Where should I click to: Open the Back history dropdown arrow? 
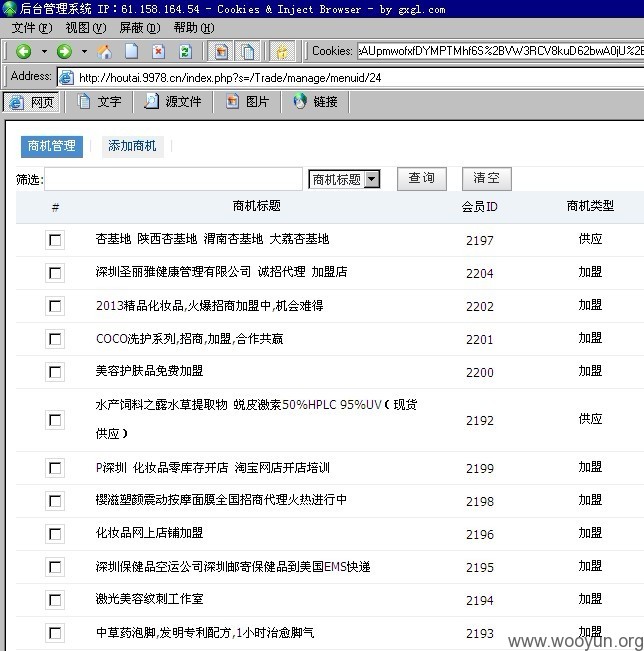[x=44, y=51]
